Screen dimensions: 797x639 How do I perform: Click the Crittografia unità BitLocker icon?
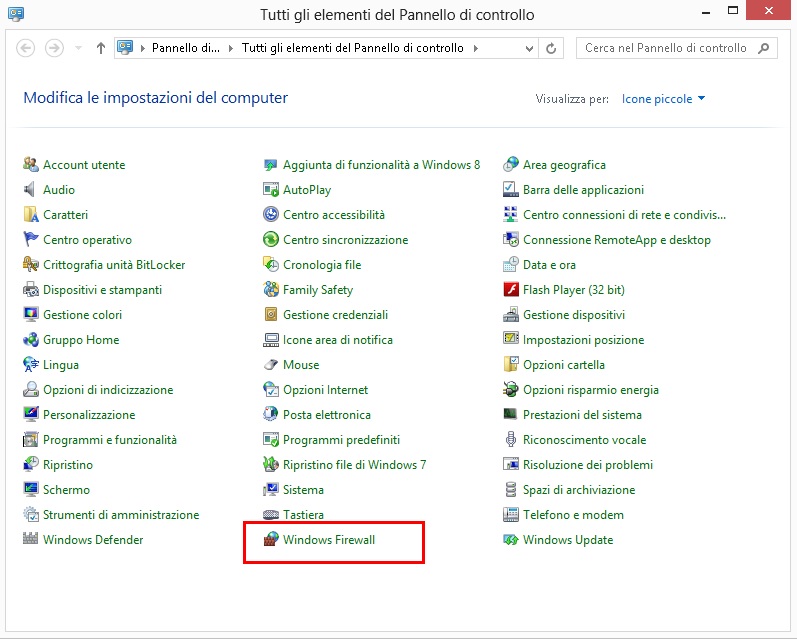click(31, 265)
